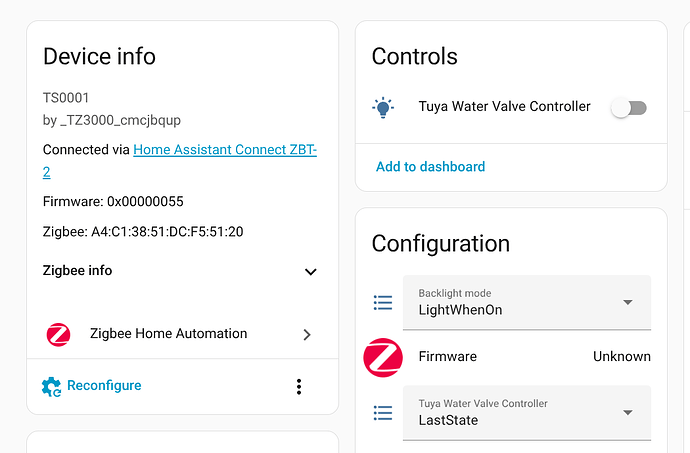Screen dimensions: 690x453
Task: Click the Zigbee logo beside Zigbee Home Automation
Action: (x=59, y=334)
